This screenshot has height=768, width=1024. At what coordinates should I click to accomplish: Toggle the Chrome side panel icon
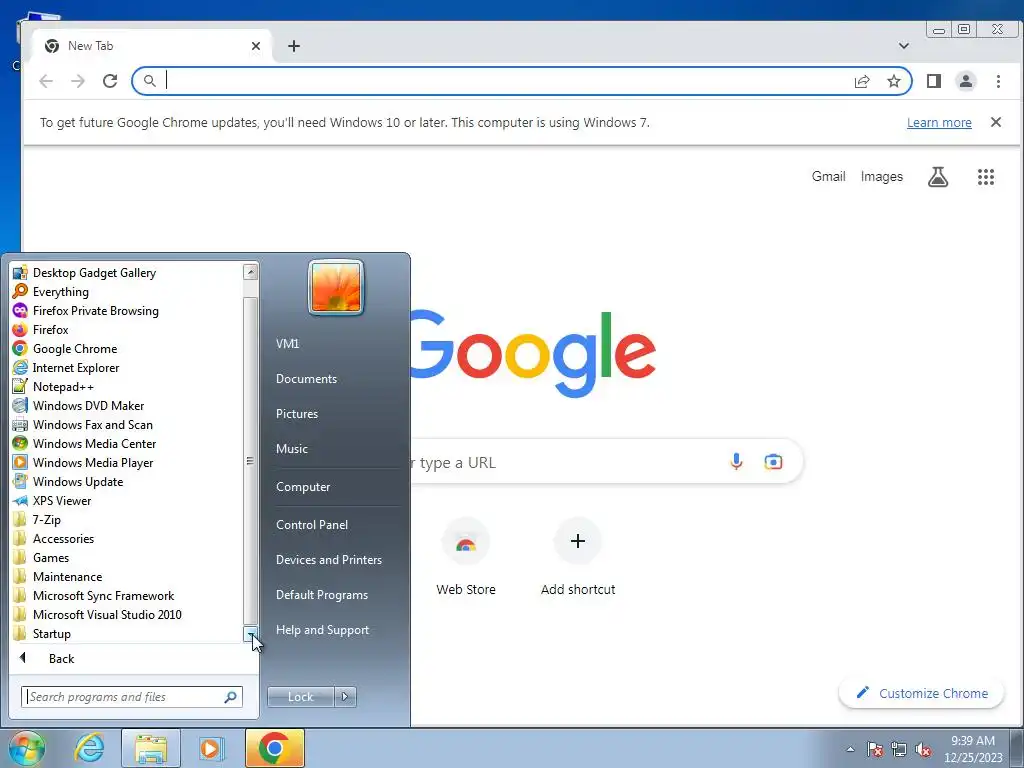pos(934,81)
